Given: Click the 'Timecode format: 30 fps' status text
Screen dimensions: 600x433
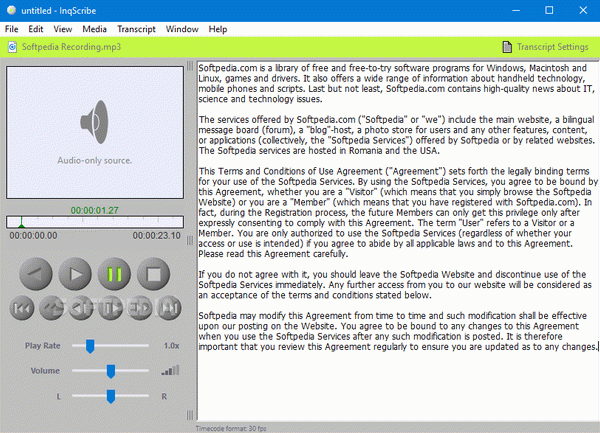Looking at the screenshot, I should click(231, 429).
